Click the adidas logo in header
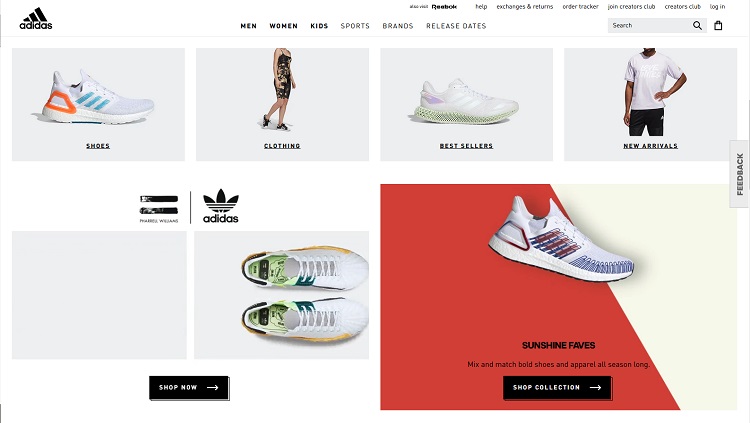The image size is (750, 423). [x=36, y=19]
